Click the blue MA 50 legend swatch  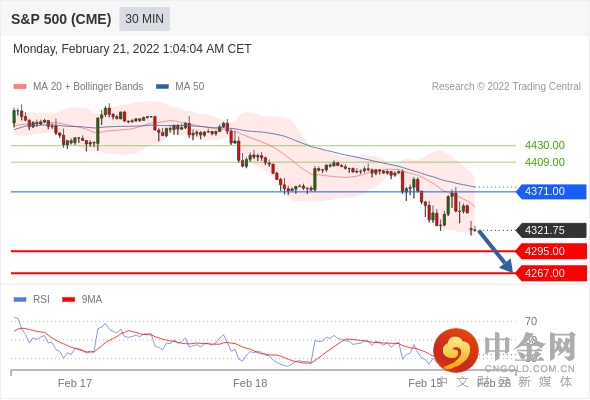tap(162, 87)
